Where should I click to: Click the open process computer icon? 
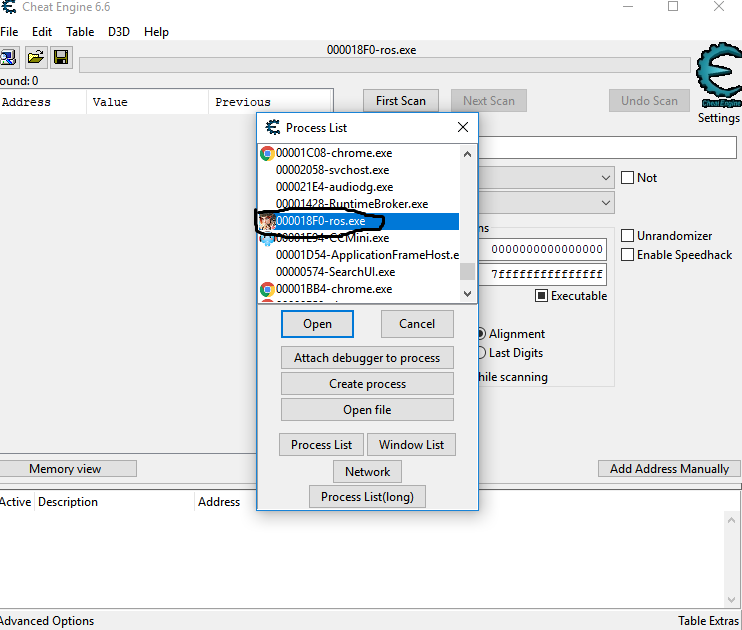tap(9, 57)
